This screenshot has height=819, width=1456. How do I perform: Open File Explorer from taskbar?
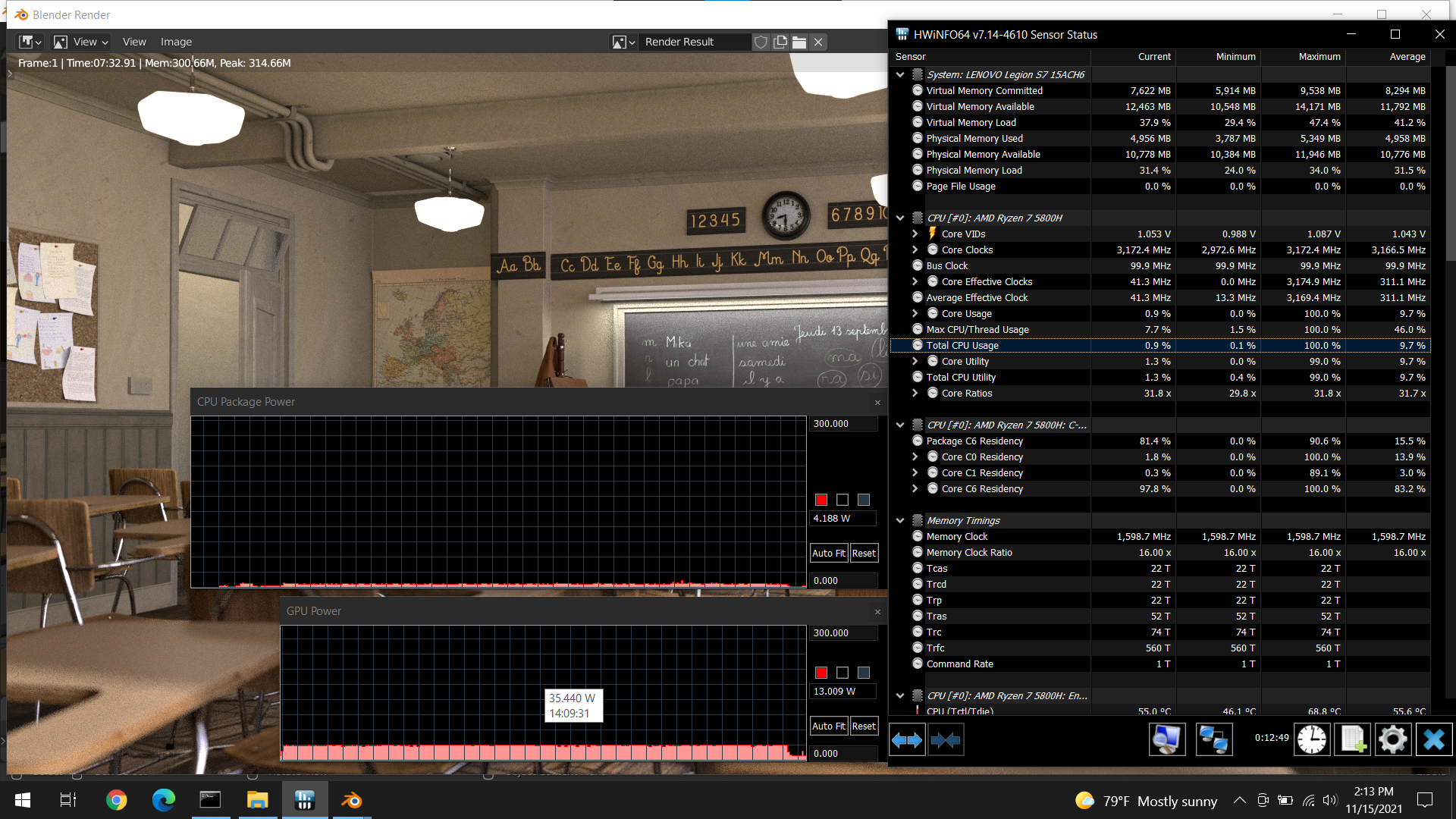(257, 800)
